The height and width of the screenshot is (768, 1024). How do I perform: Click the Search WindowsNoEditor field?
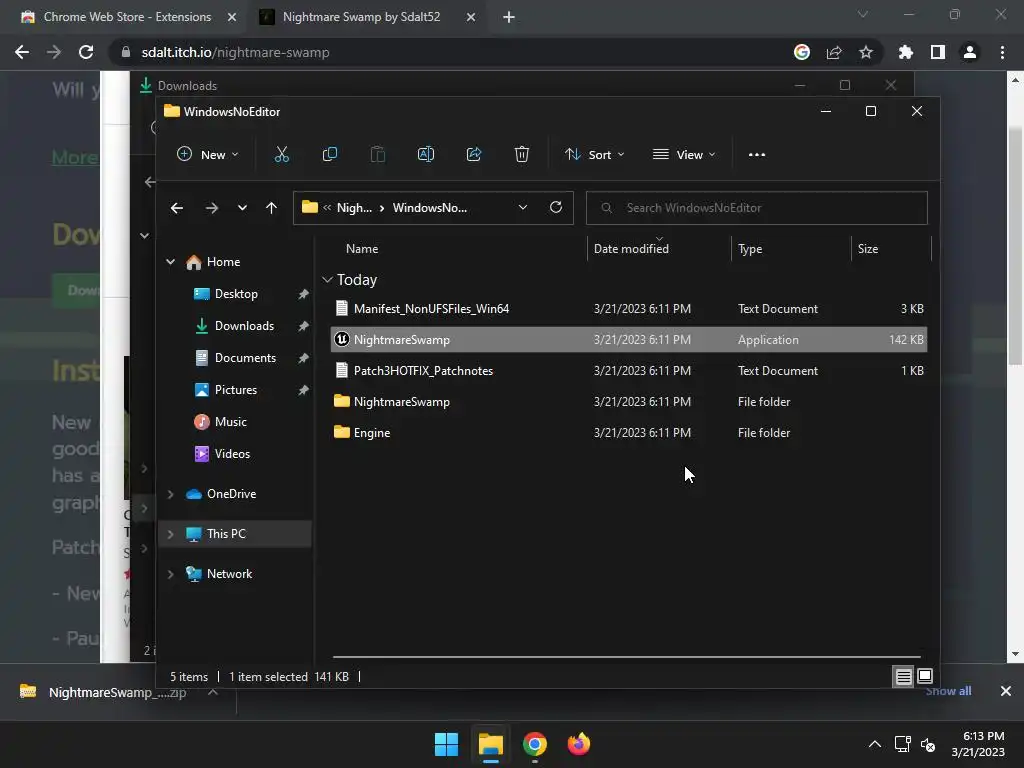756,208
